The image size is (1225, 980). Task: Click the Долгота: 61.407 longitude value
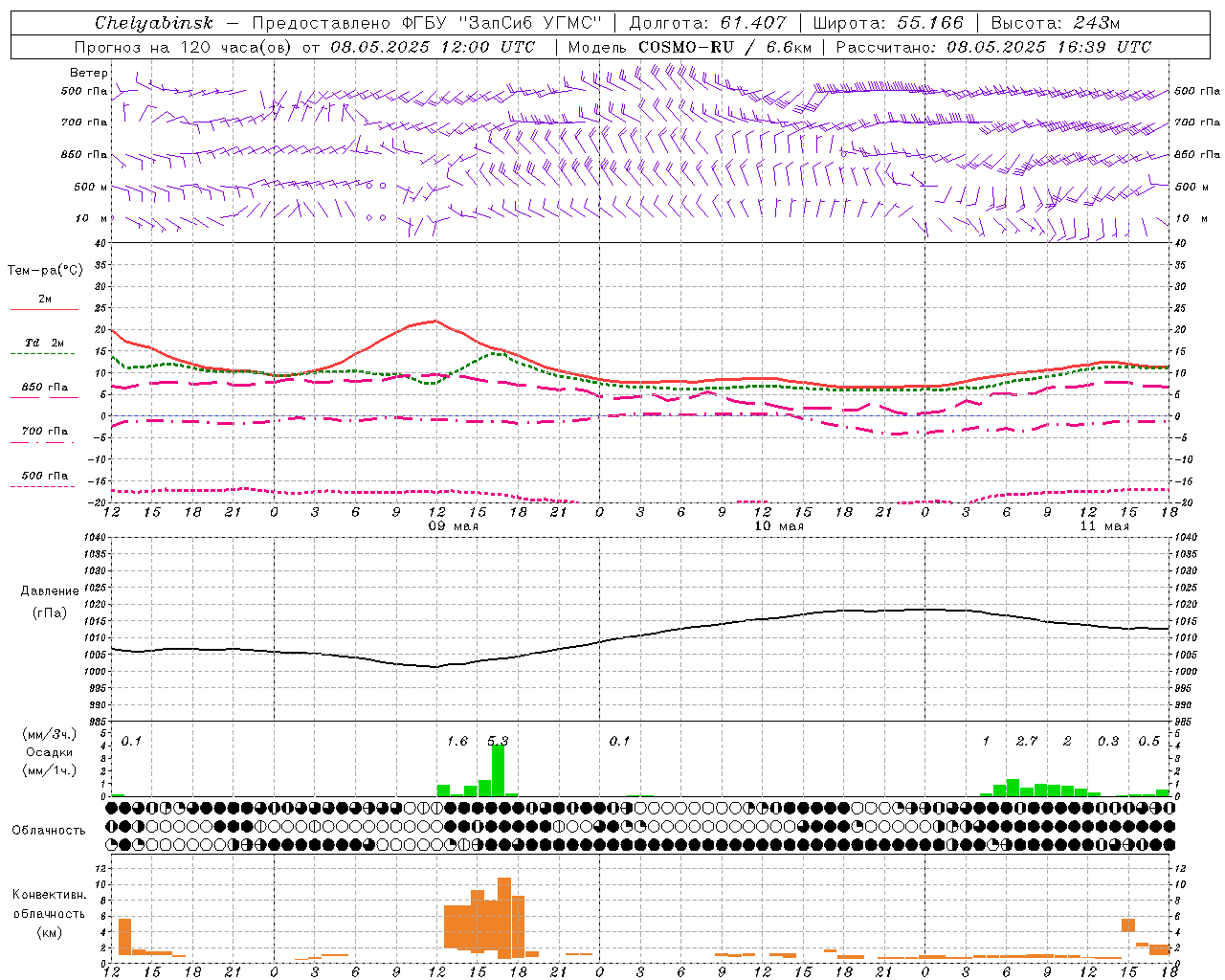(707, 23)
